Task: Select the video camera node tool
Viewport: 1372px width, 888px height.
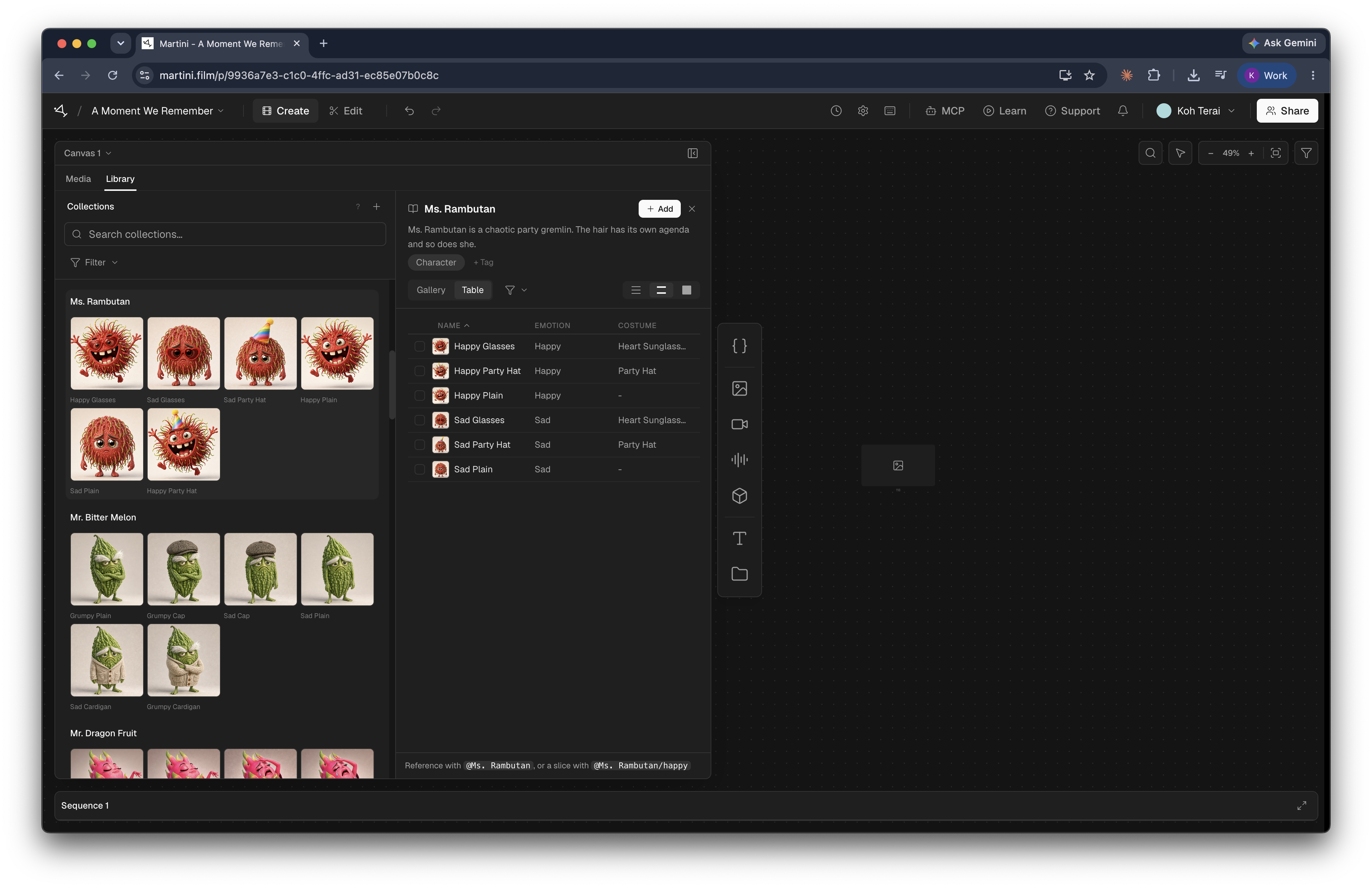Action: [739, 424]
